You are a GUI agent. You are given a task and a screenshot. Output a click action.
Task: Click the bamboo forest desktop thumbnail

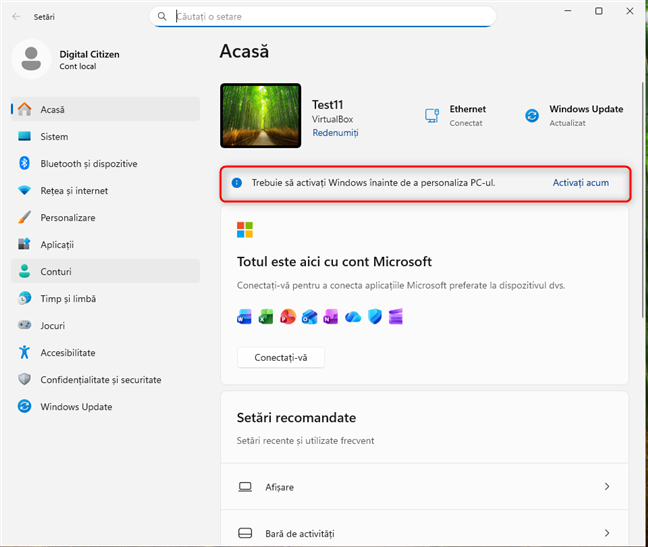click(x=260, y=115)
